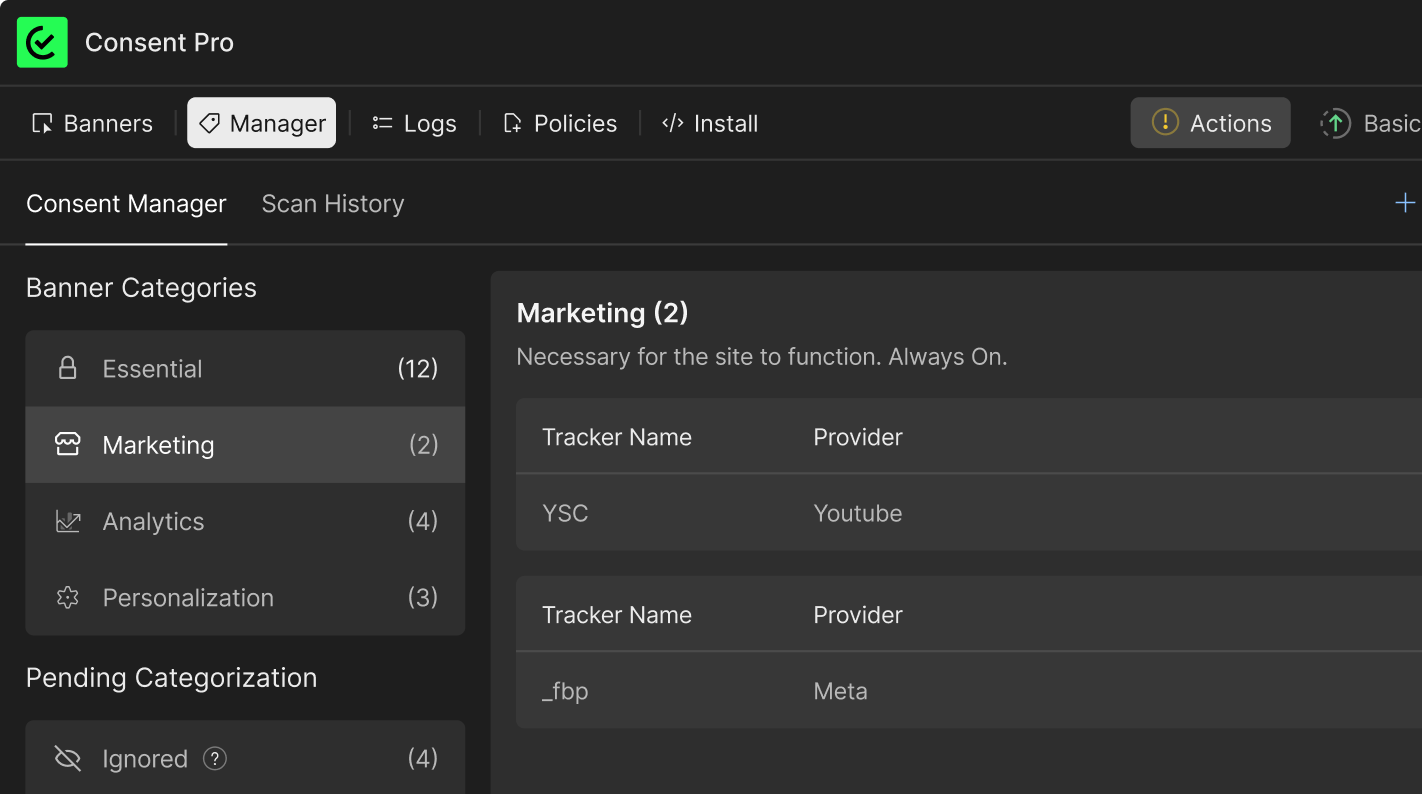
Task: Click the Personalization gear-flower icon
Action: tap(68, 597)
